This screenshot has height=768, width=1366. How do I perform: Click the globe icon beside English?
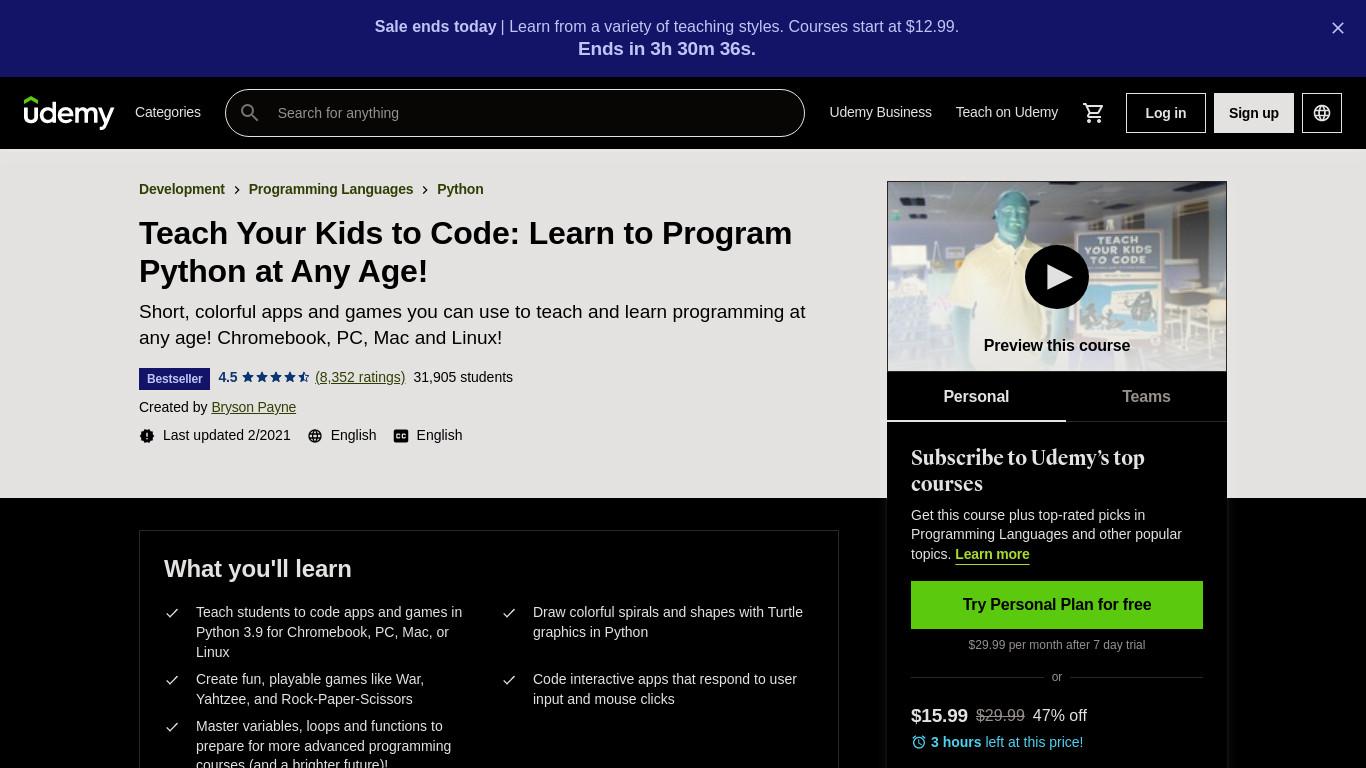click(x=315, y=436)
